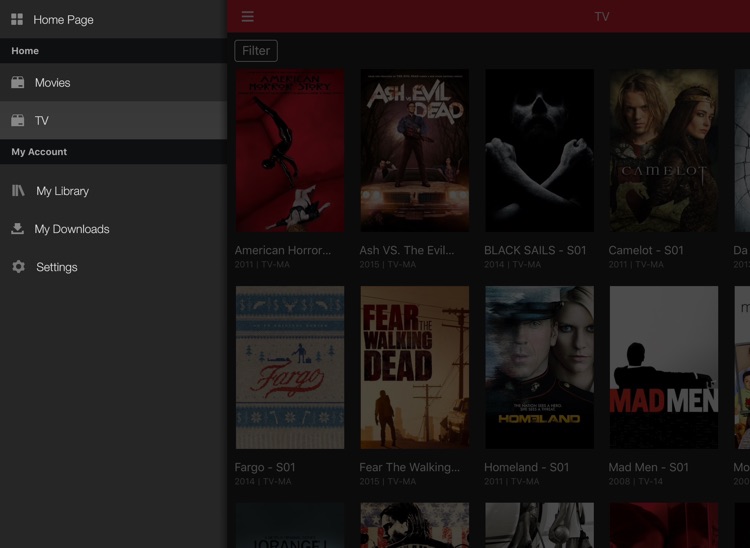
Task: Open the Fargo poster
Action: 290,367
